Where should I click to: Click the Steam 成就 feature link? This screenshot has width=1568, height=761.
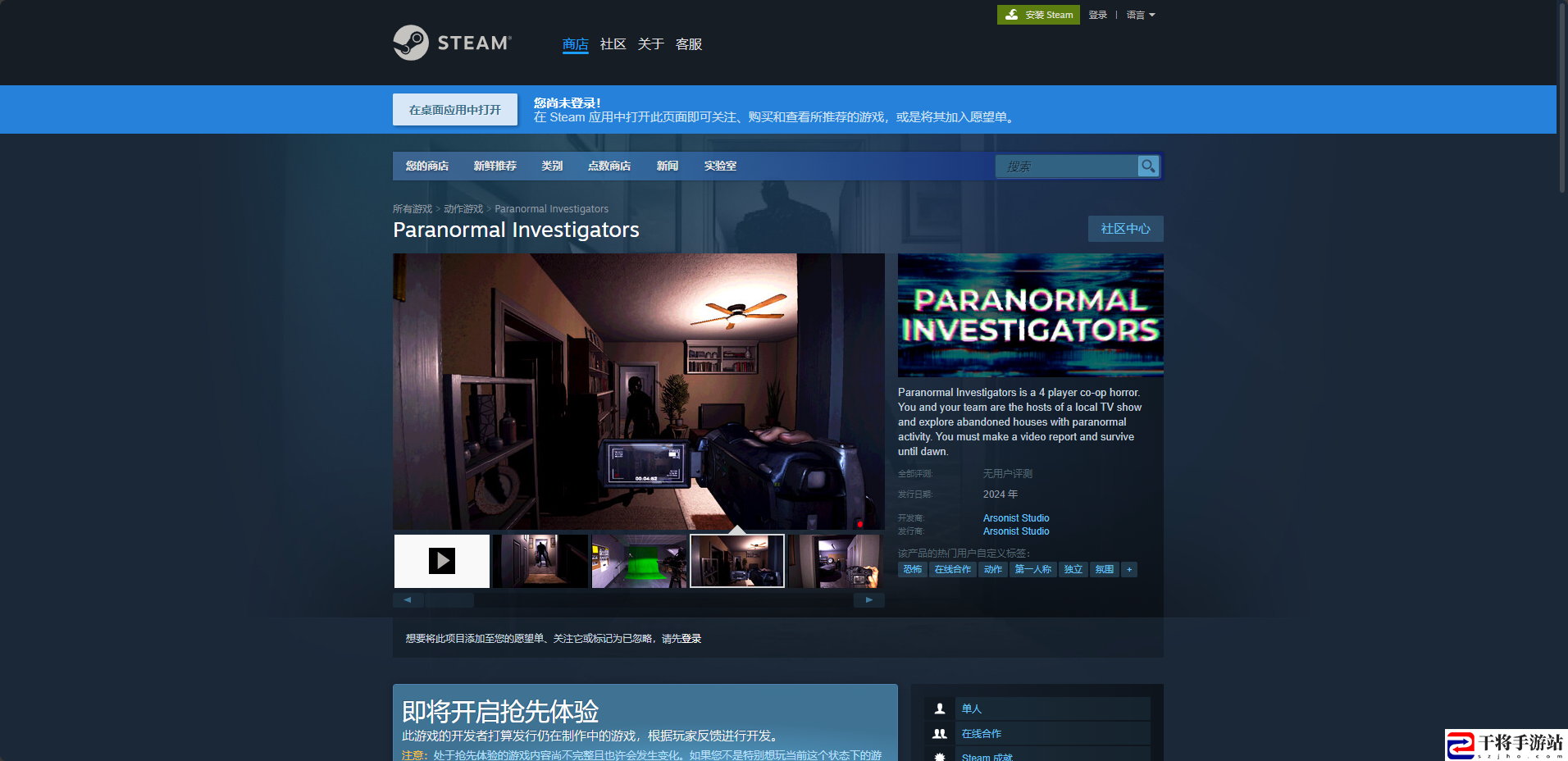point(987,756)
